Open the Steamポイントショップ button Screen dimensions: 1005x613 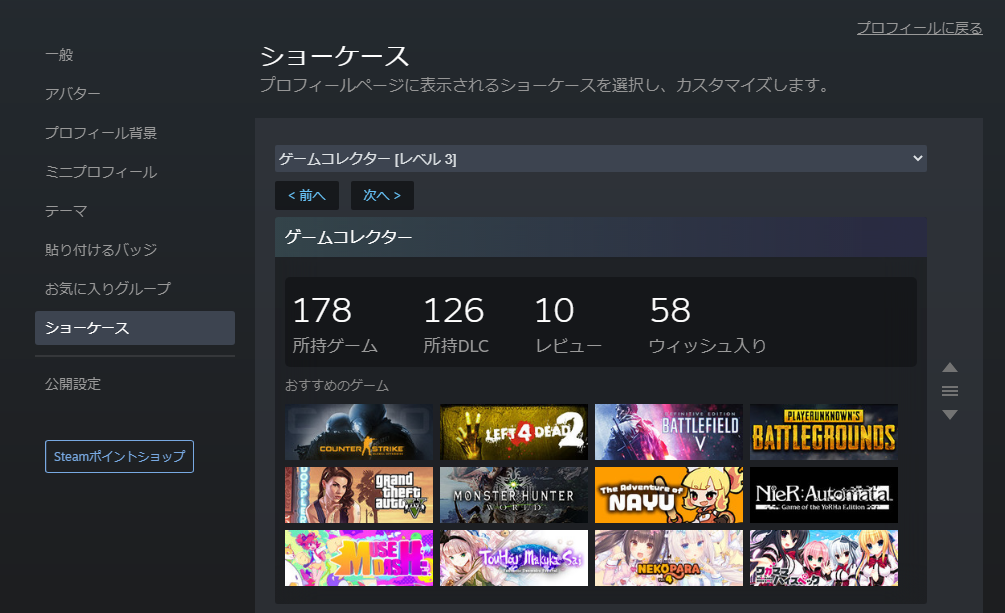119,457
